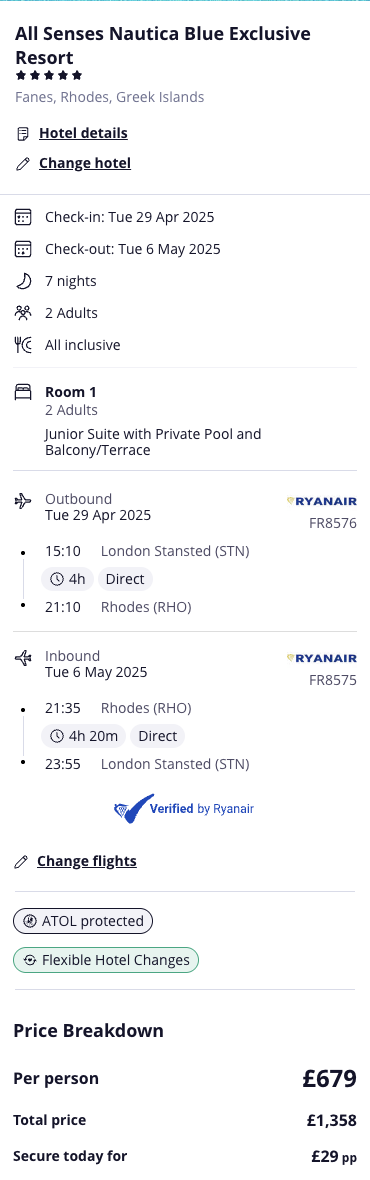Click the pencil icon beside Change hotel
This screenshot has height=1180, width=370.
coord(23,163)
